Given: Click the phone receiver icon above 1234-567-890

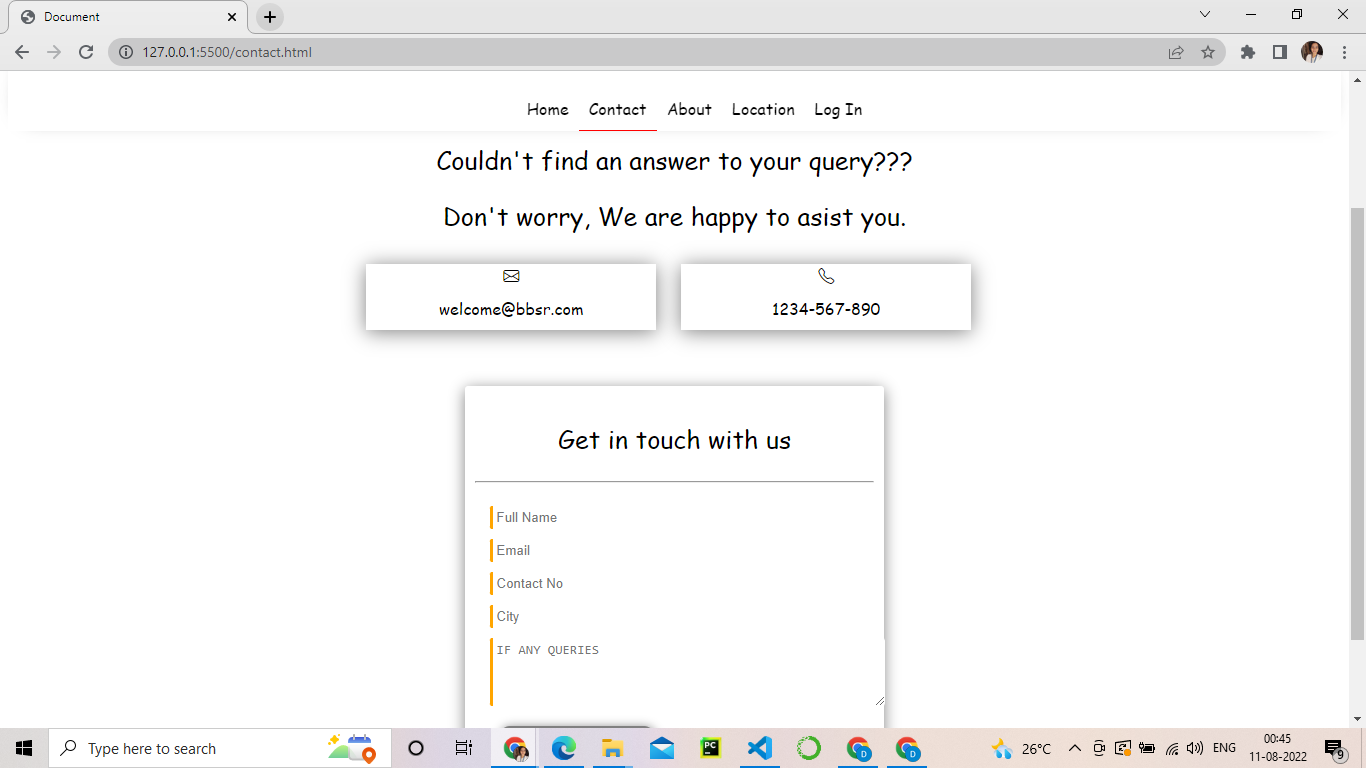Looking at the screenshot, I should (825, 275).
